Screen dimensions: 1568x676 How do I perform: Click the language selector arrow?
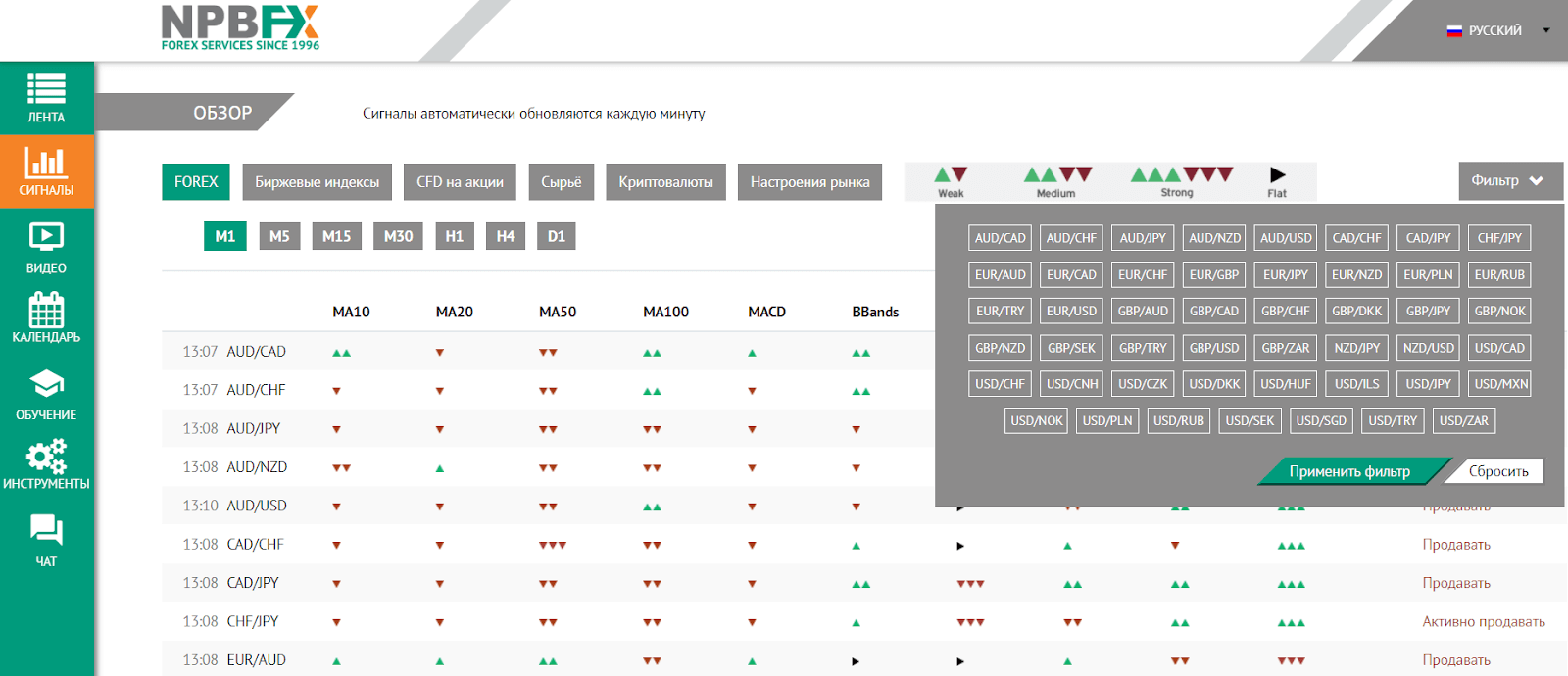tap(1546, 30)
